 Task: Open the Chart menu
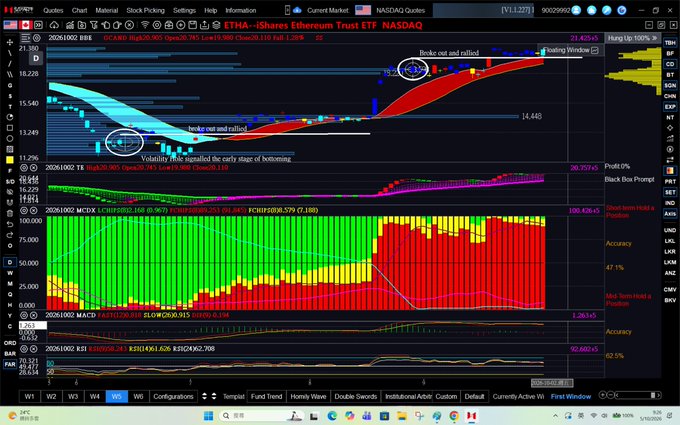79,10
